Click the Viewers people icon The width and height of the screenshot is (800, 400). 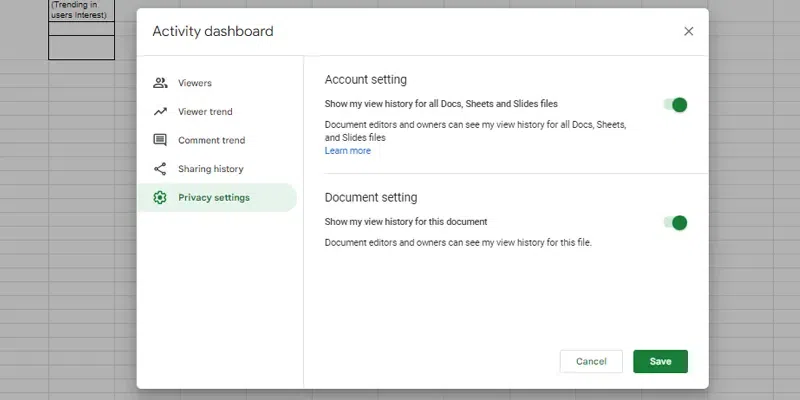coord(160,83)
